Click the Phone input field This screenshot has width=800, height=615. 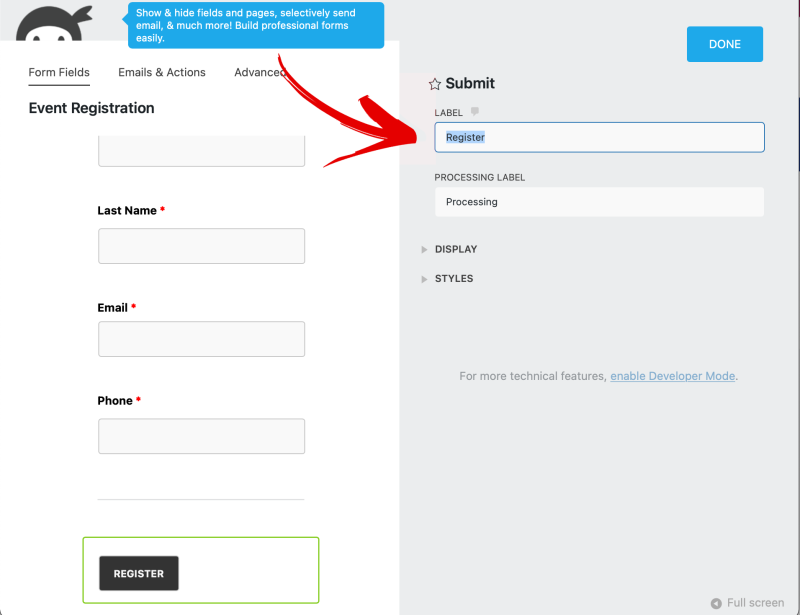200,436
